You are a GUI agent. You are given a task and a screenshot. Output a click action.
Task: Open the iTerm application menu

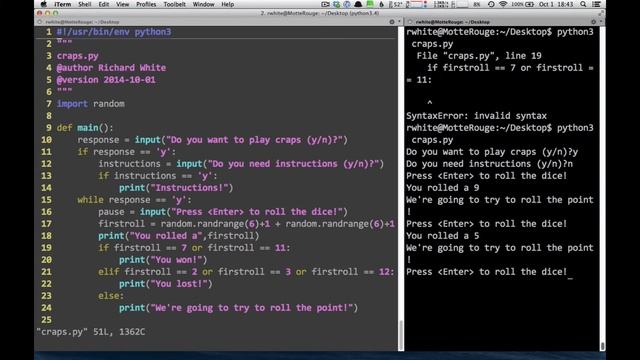point(62,4)
